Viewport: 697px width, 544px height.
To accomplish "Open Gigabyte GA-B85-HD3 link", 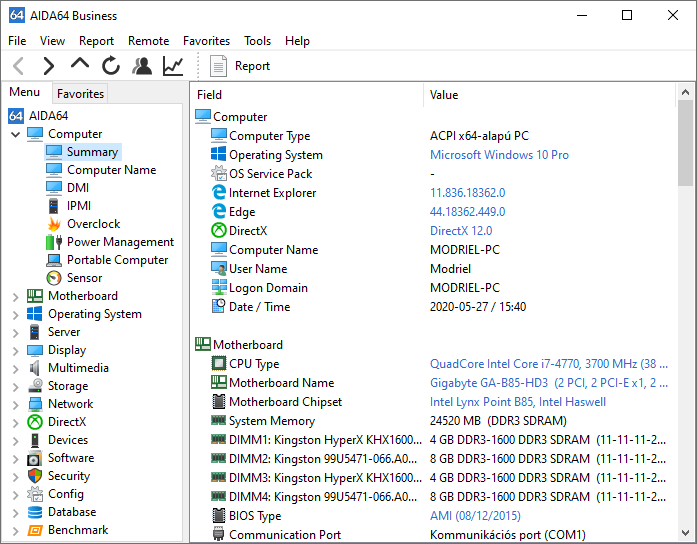I will pyautogui.click(x=549, y=383).
